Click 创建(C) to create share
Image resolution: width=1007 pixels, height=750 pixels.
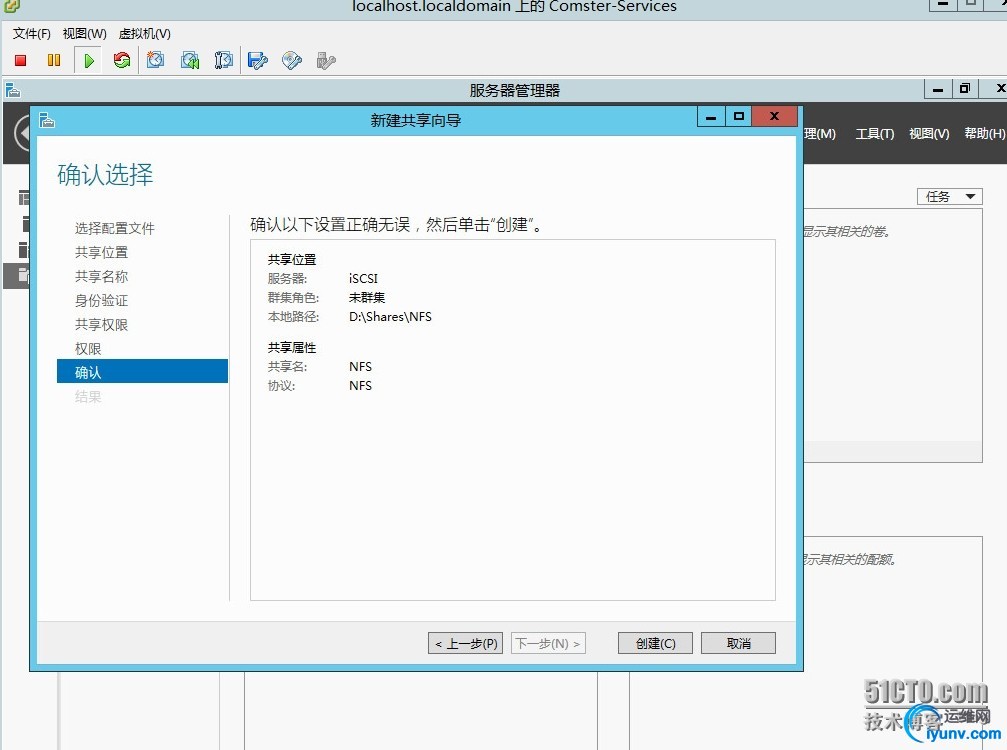(x=655, y=643)
